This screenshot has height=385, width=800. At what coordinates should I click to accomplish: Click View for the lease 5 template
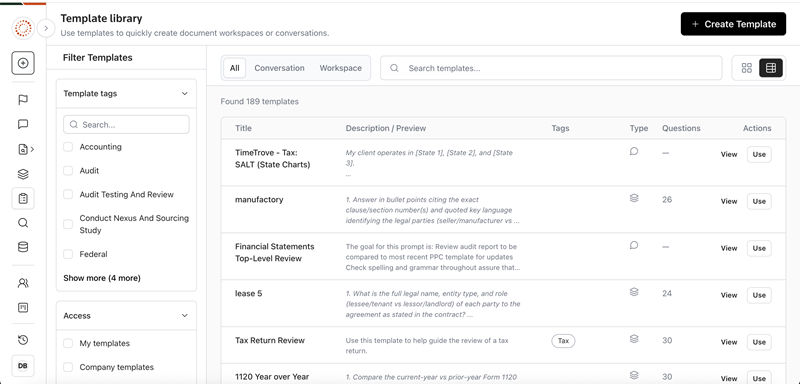[729, 295]
